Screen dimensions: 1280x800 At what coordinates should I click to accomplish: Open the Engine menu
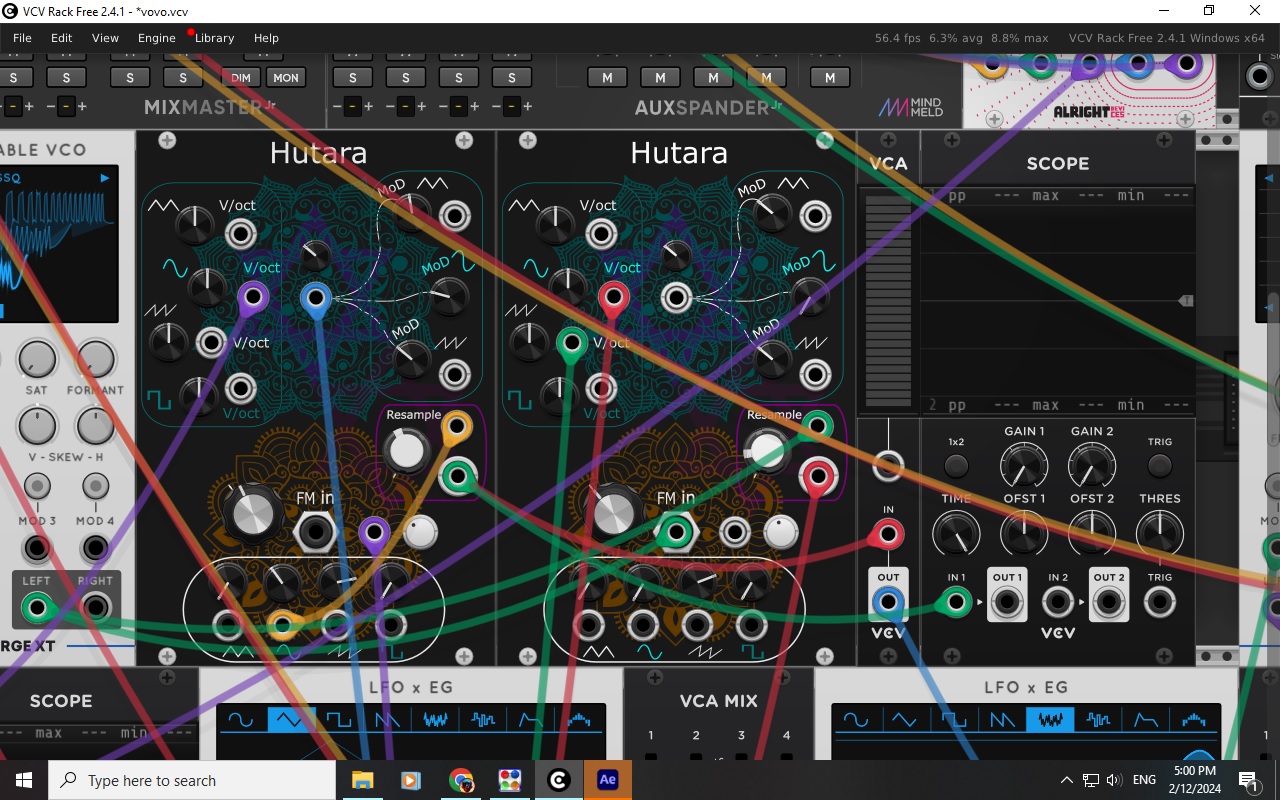pos(157,38)
